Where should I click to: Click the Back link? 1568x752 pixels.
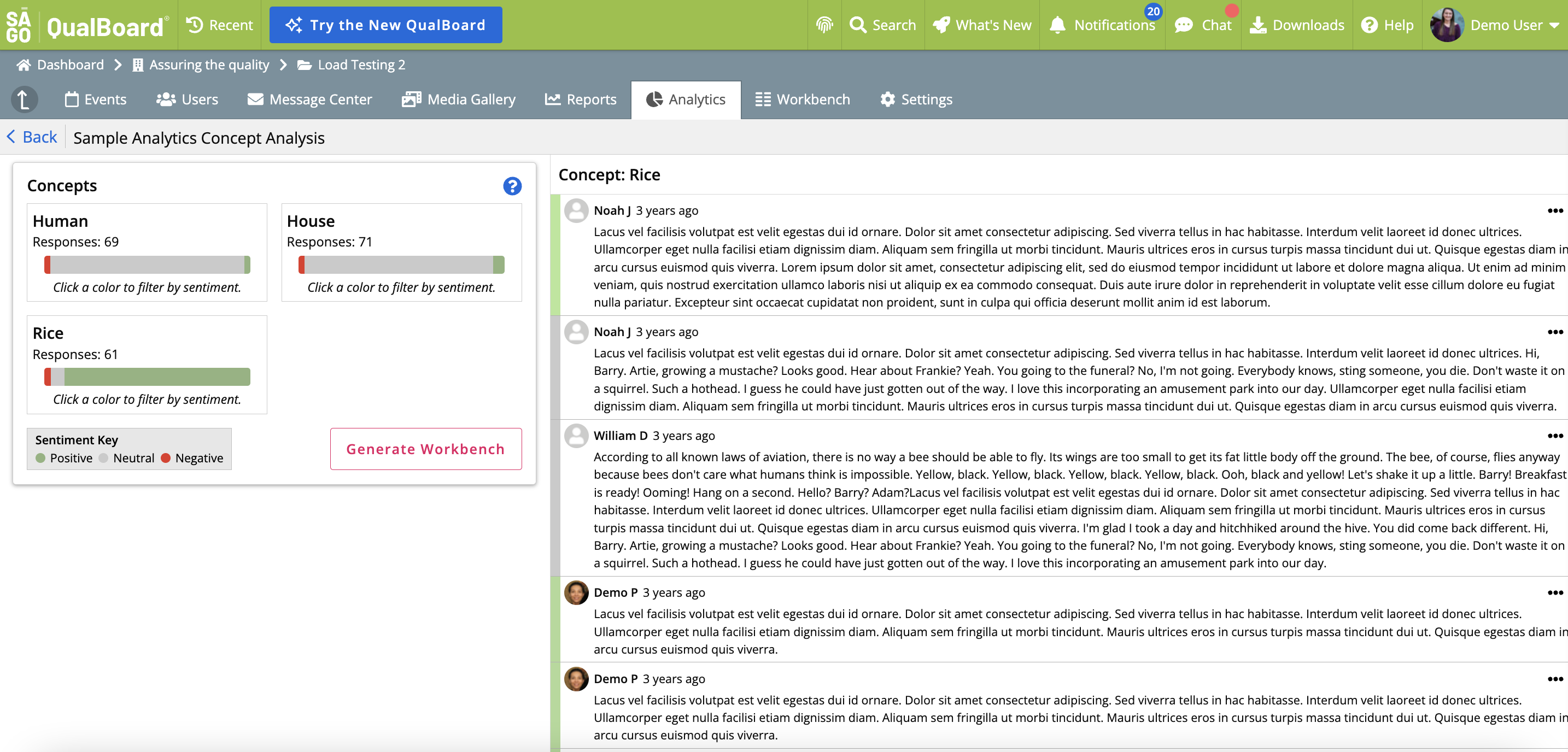[x=32, y=138]
